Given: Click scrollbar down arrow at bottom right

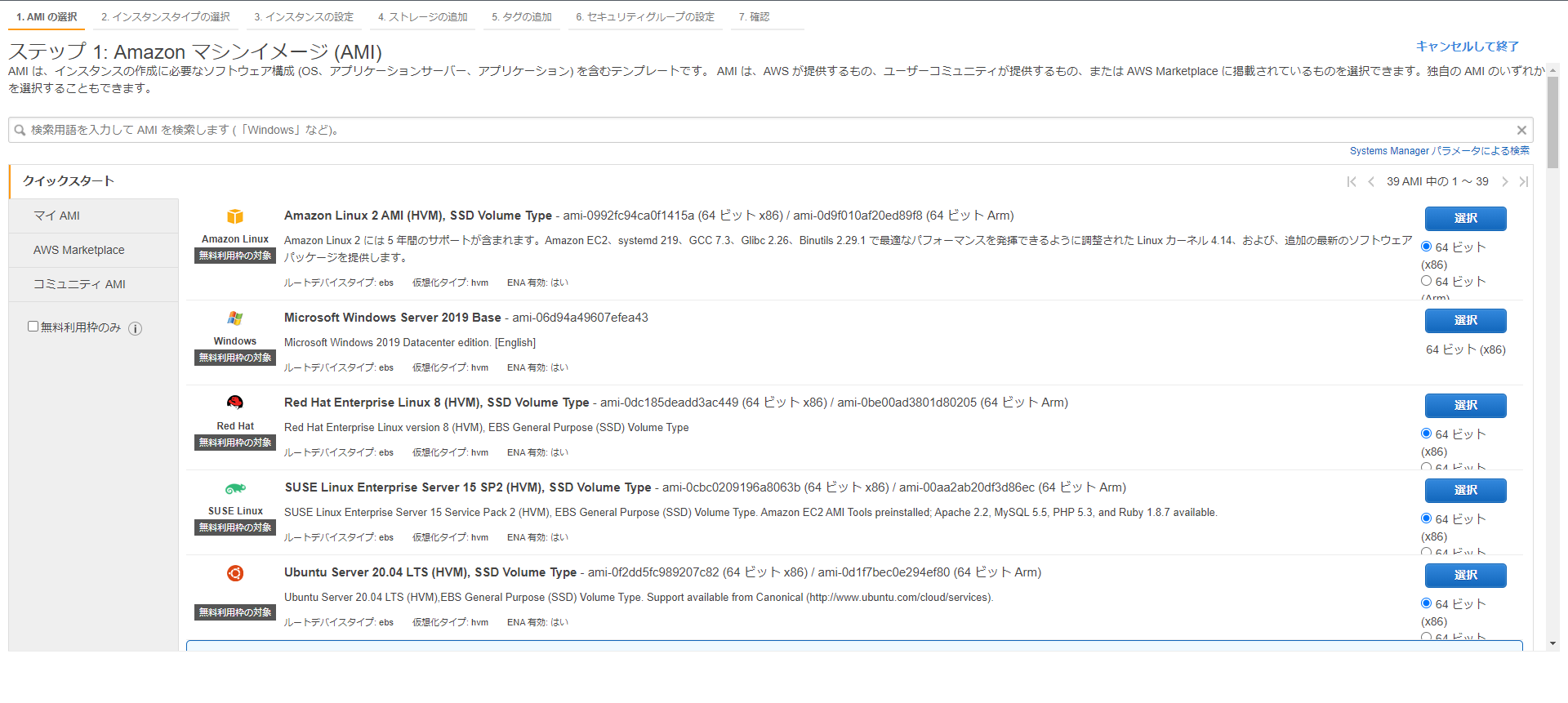Looking at the screenshot, I should point(1553,643).
